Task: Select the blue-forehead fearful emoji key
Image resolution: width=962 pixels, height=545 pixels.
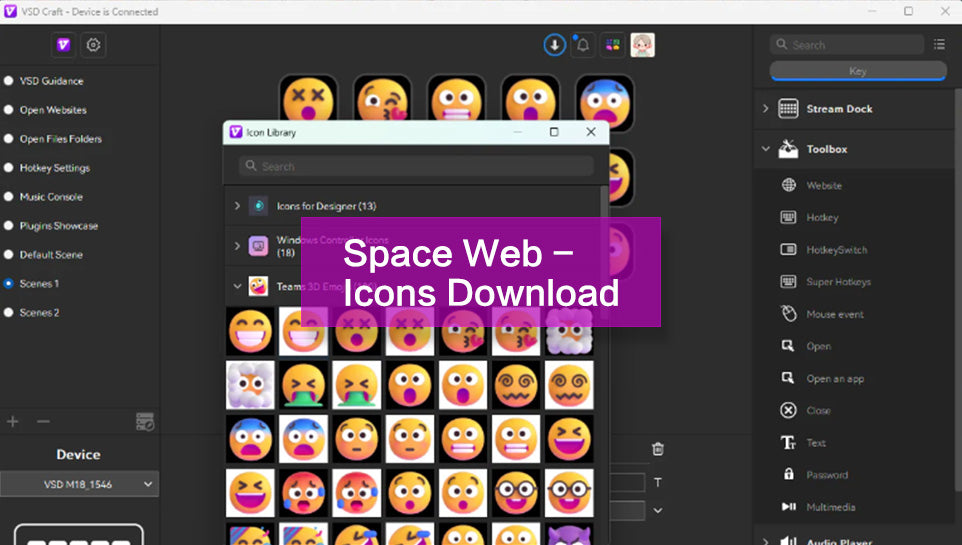Action: (605, 103)
